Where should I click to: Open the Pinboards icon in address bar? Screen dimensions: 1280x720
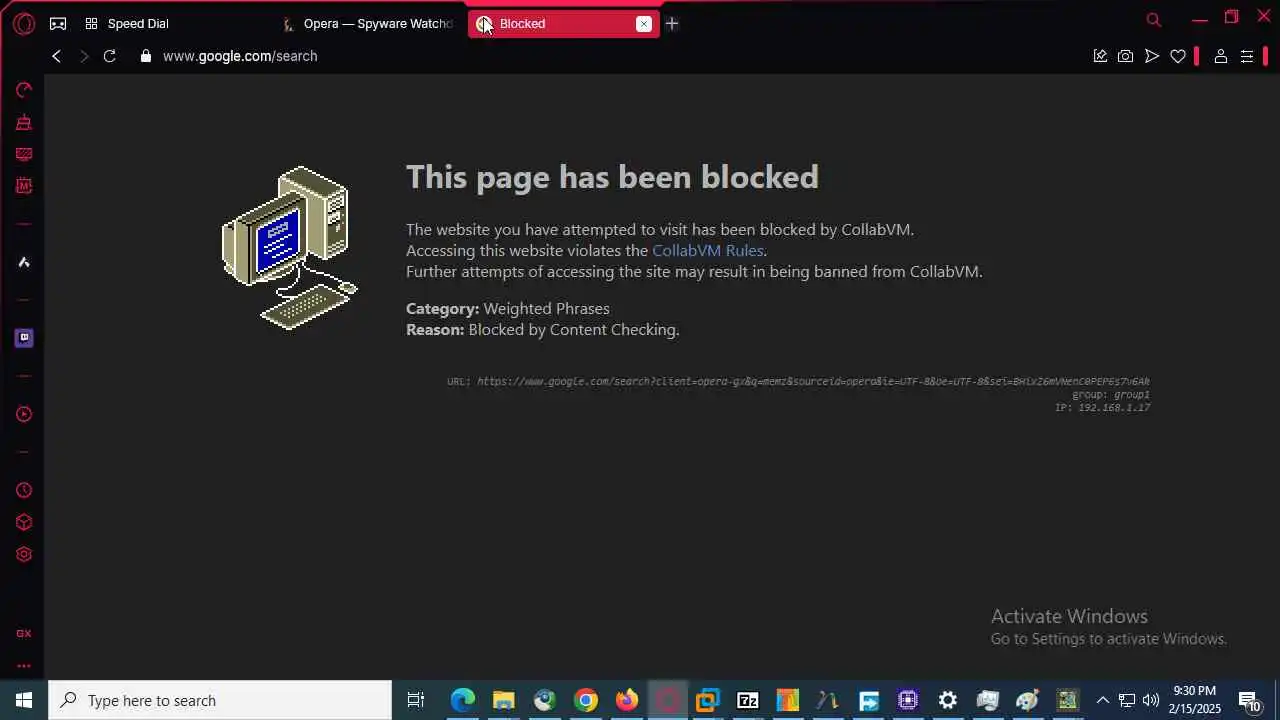(x=1100, y=56)
